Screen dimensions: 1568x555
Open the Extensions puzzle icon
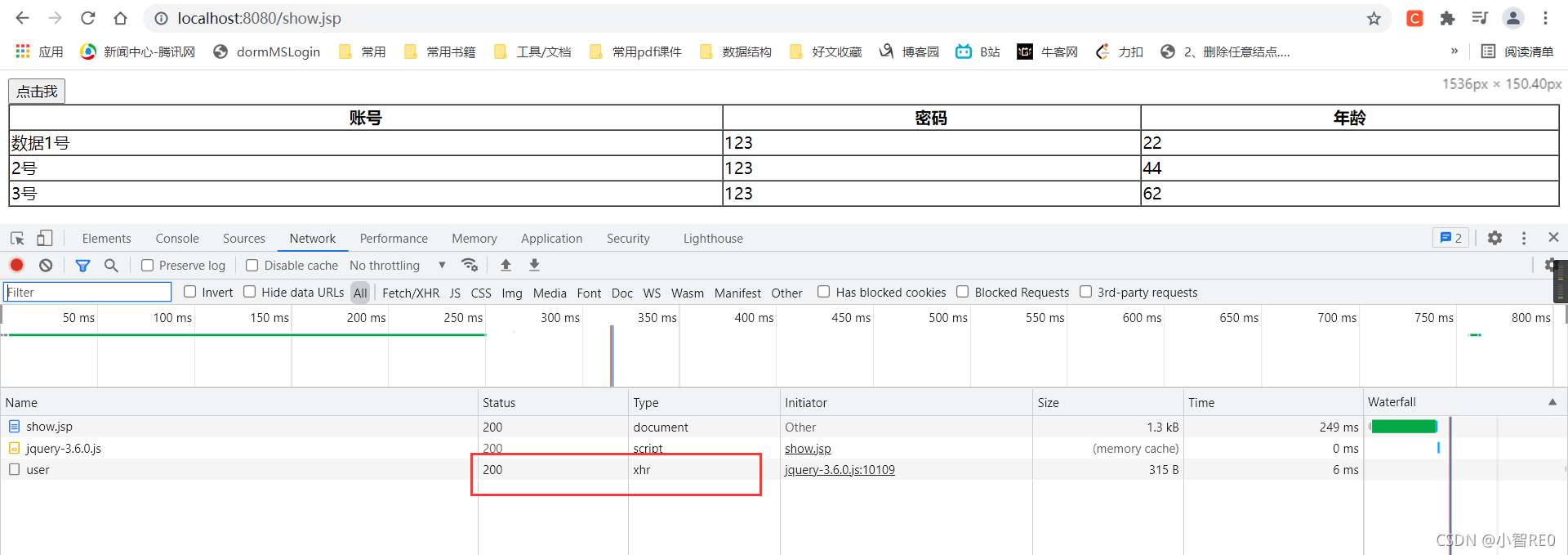pos(1447,18)
